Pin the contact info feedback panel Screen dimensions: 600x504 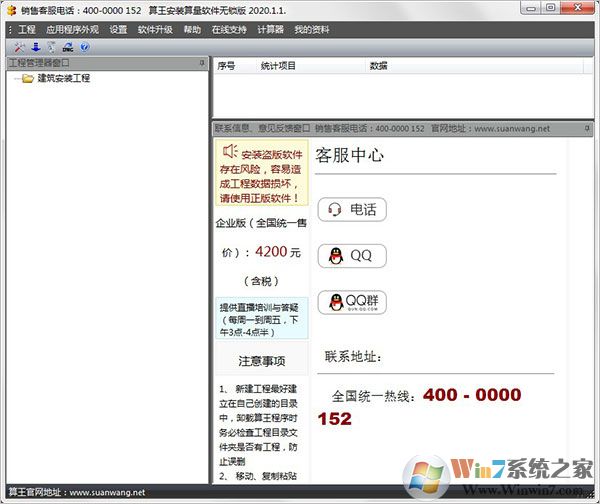coord(589,129)
